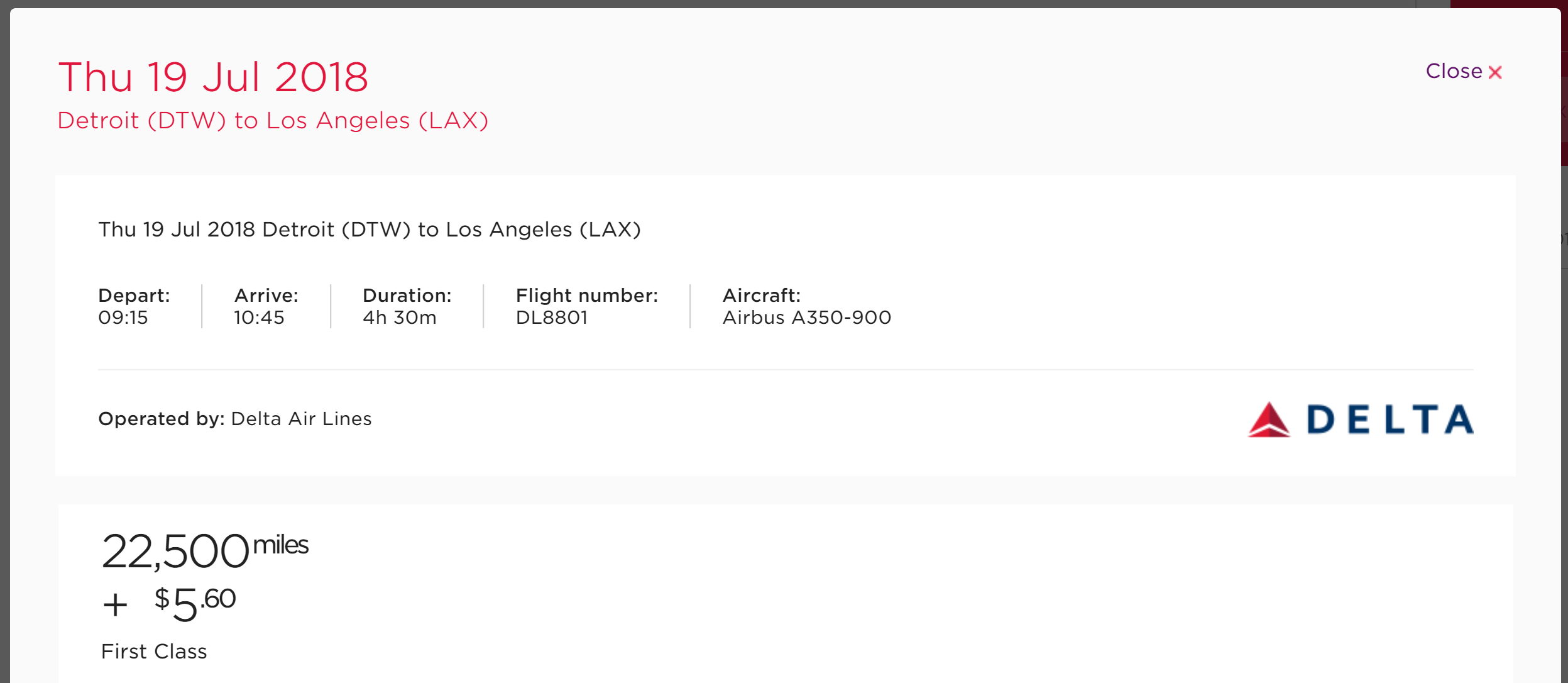This screenshot has width=1568, height=683.
Task: Click the black flight summary line
Action: coord(370,230)
